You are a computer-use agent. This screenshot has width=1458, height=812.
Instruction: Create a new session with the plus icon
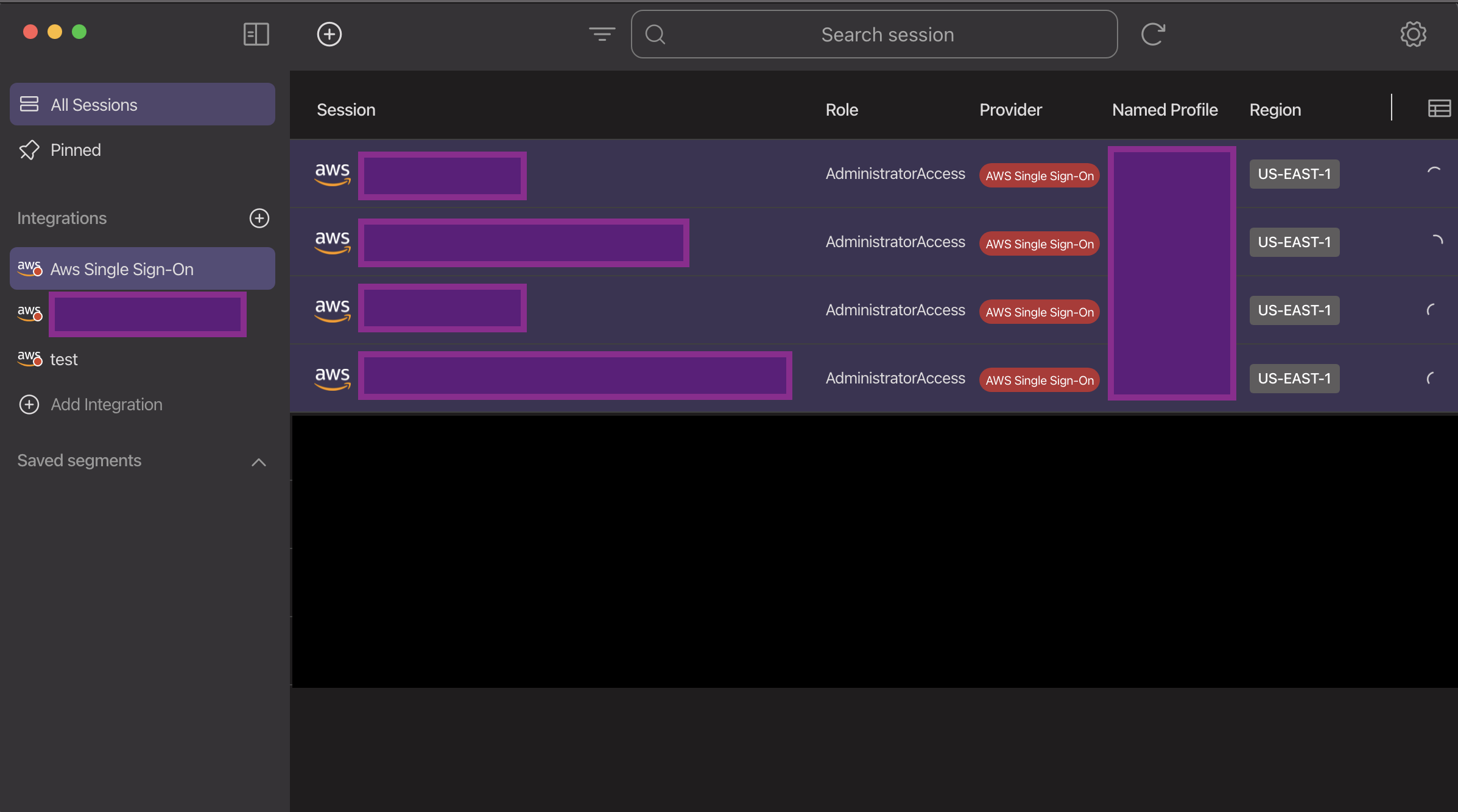(x=329, y=34)
